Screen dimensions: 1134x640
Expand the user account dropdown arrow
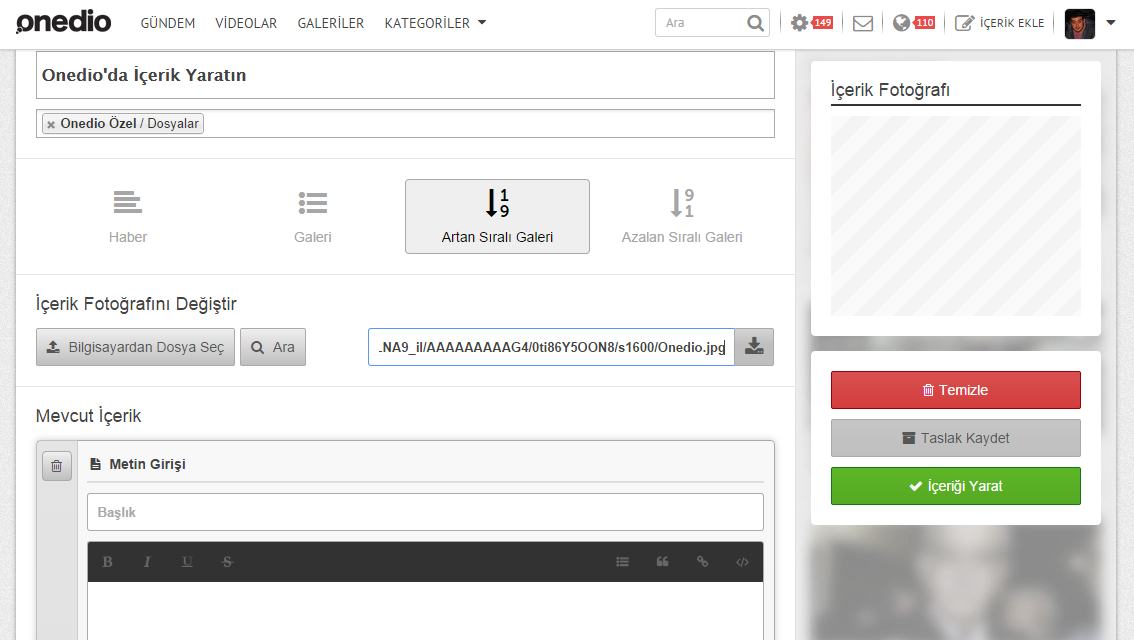[x=1111, y=23]
